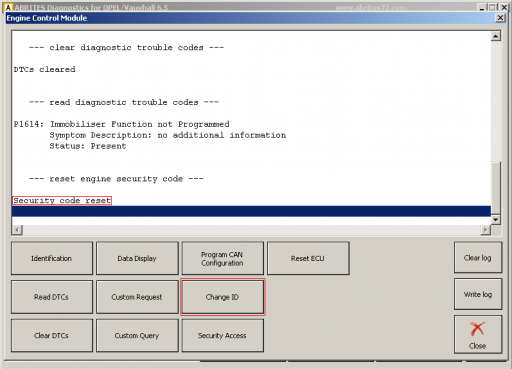Image resolution: width=512 pixels, height=369 pixels.
Task: Click the horizontal scroll right arrow
Action: tap(486, 230)
